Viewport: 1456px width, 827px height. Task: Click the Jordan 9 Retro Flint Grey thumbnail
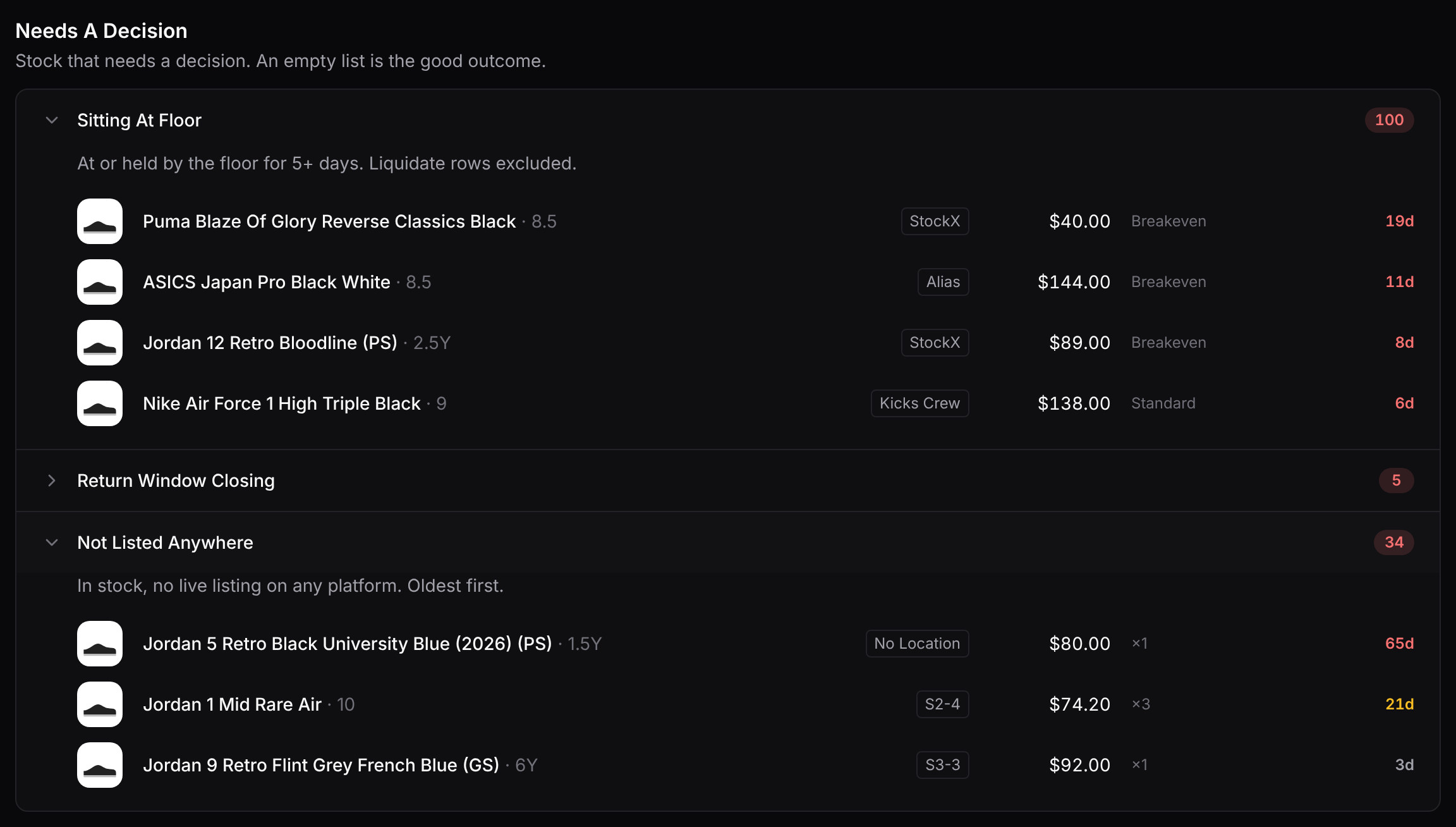pyautogui.click(x=100, y=765)
